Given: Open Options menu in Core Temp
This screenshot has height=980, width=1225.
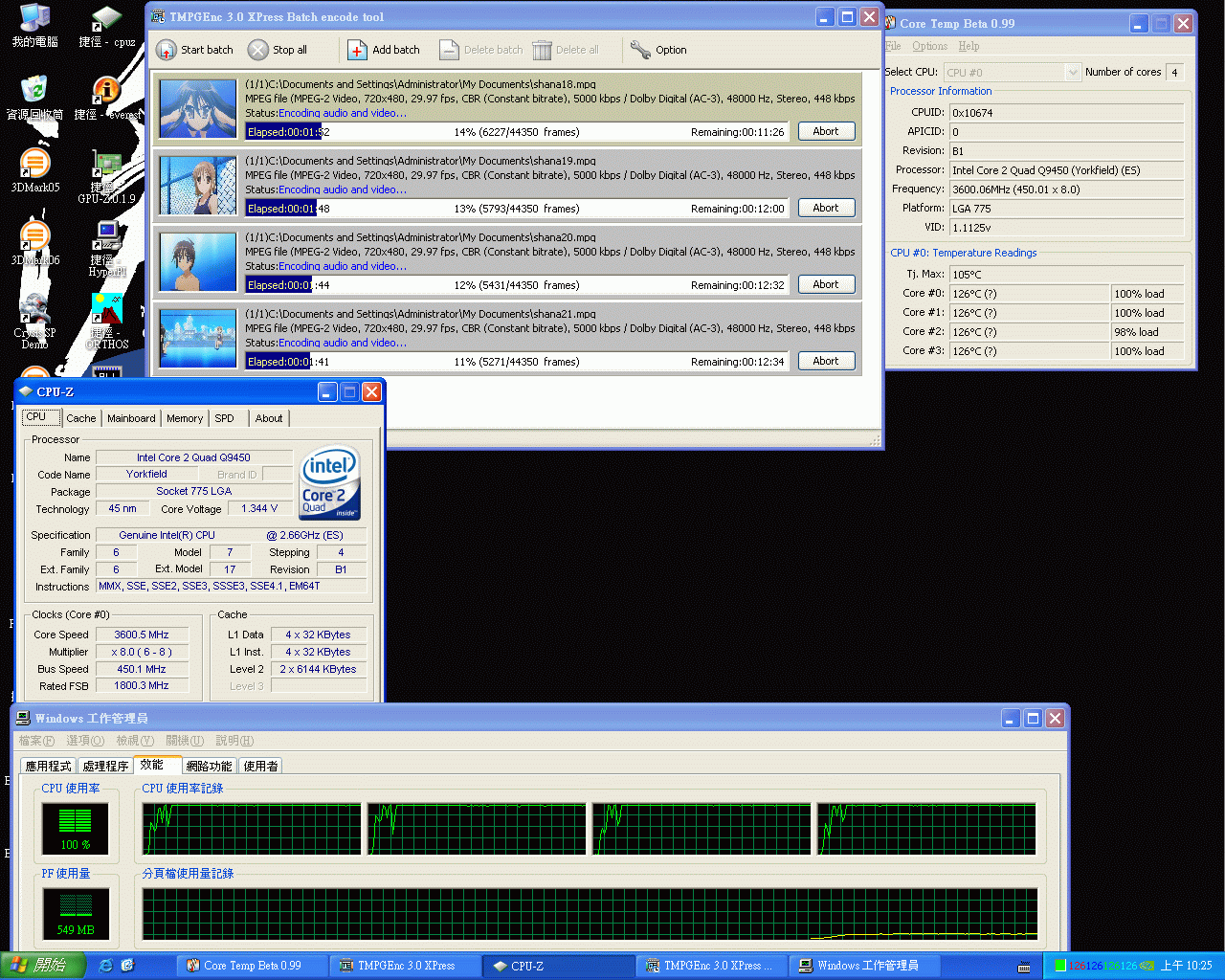Looking at the screenshot, I should coord(929,46).
